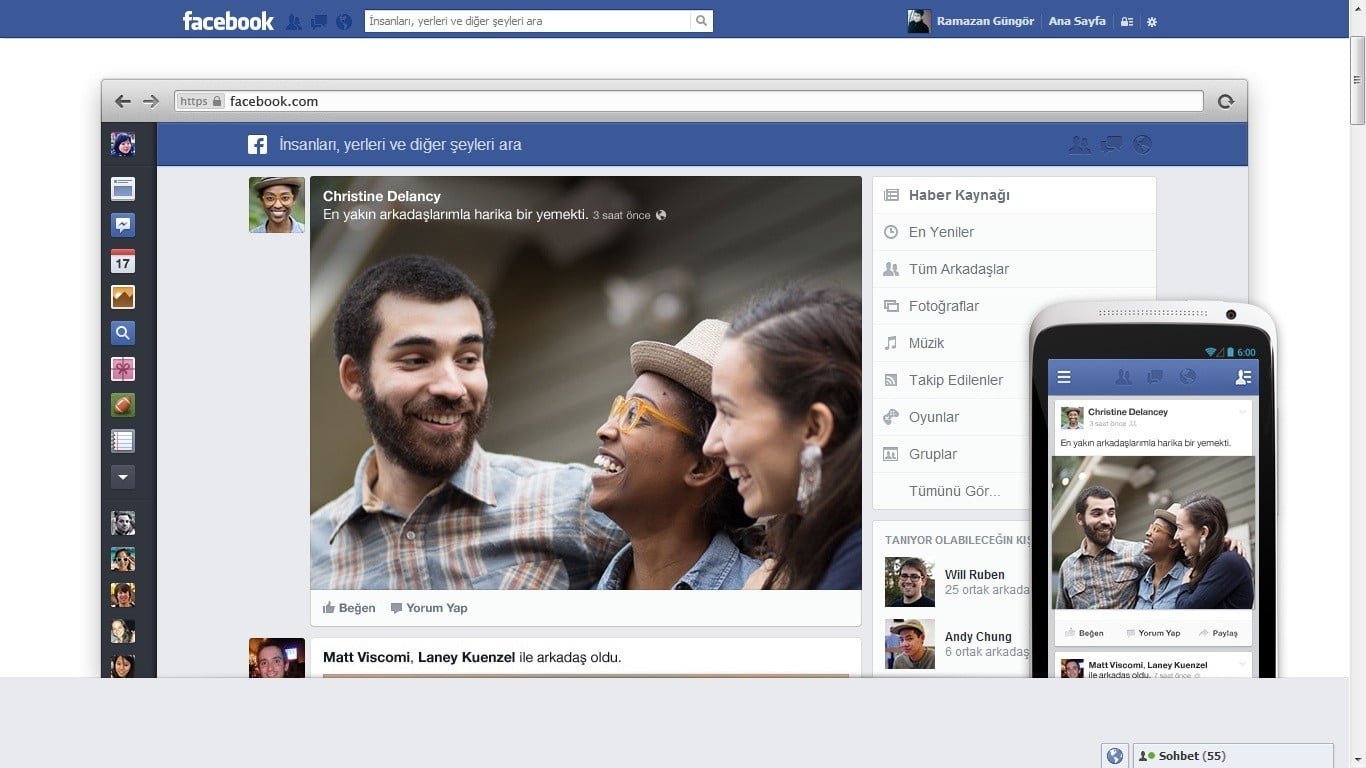The height and width of the screenshot is (768, 1366).
Task: Click phone Yorum Yap button
Action: [1153, 633]
